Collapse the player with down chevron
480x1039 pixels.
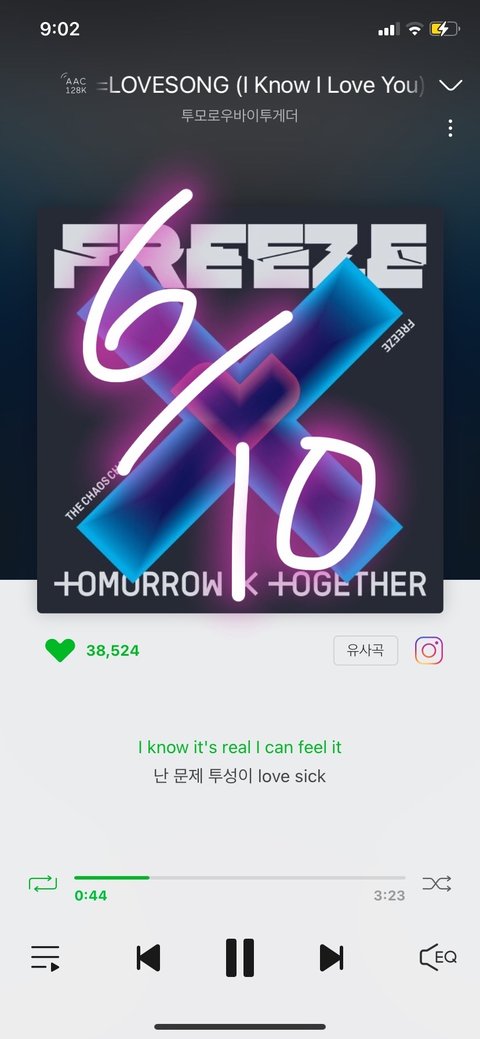coord(451,85)
